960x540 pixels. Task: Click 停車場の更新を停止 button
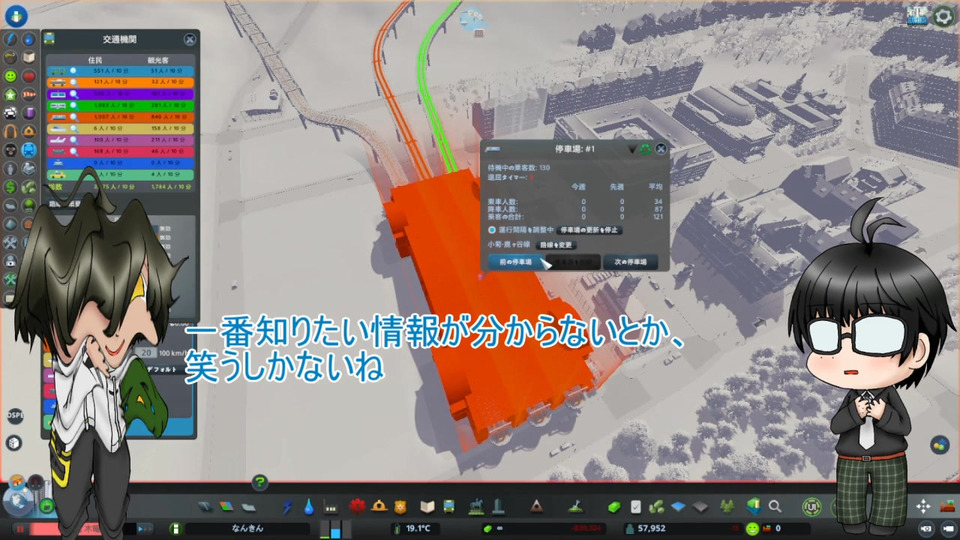590,230
